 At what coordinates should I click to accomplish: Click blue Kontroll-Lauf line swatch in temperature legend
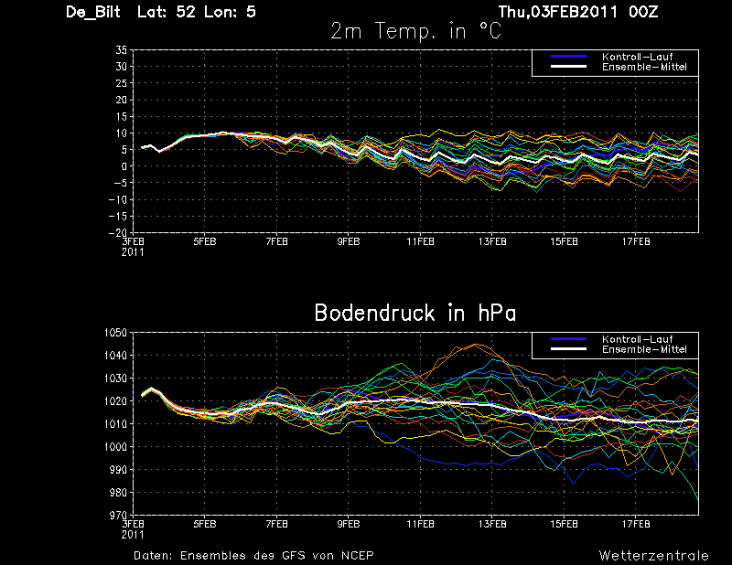(569, 56)
